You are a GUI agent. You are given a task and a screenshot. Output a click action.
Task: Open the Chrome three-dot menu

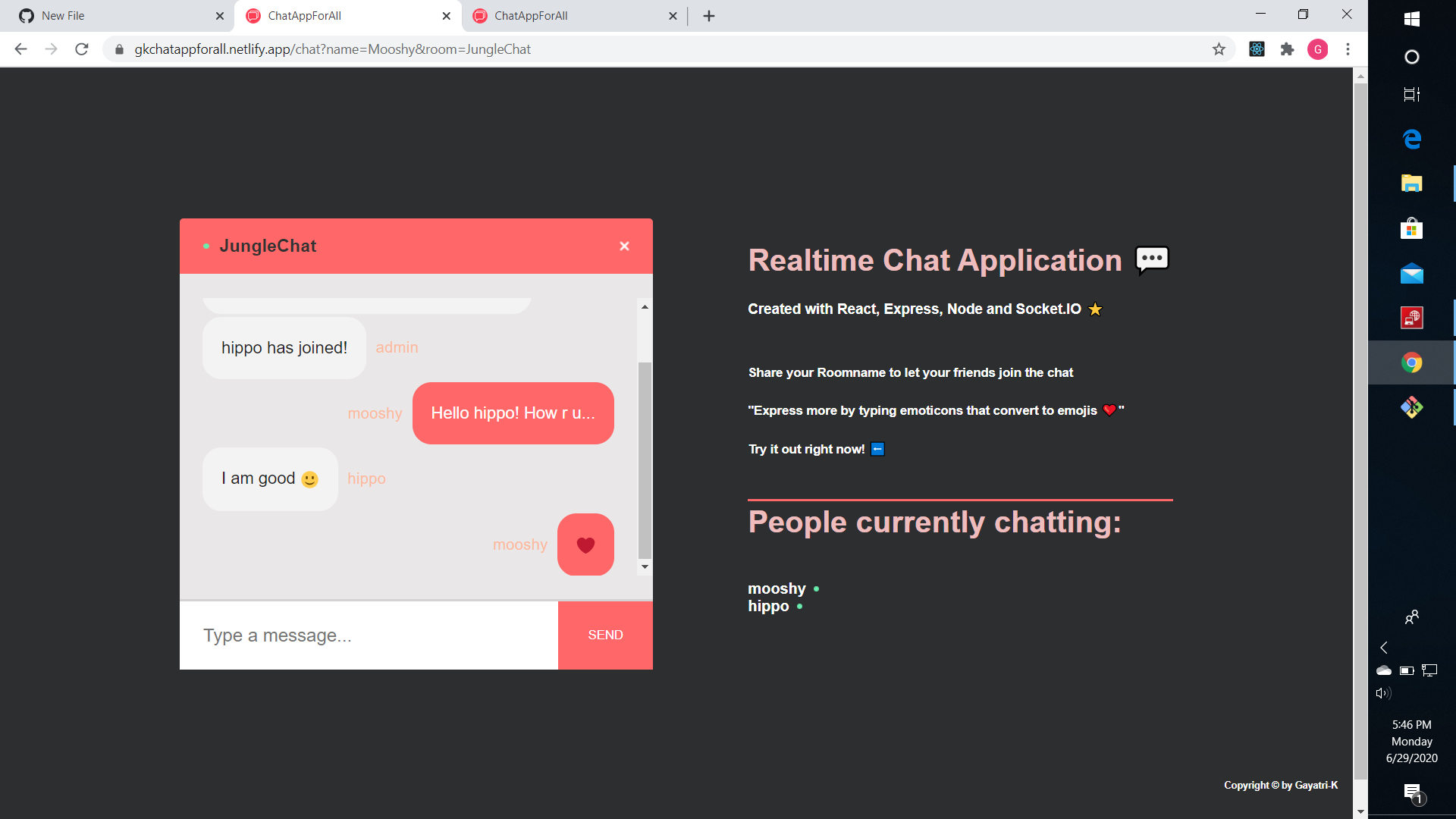[x=1348, y=49]
